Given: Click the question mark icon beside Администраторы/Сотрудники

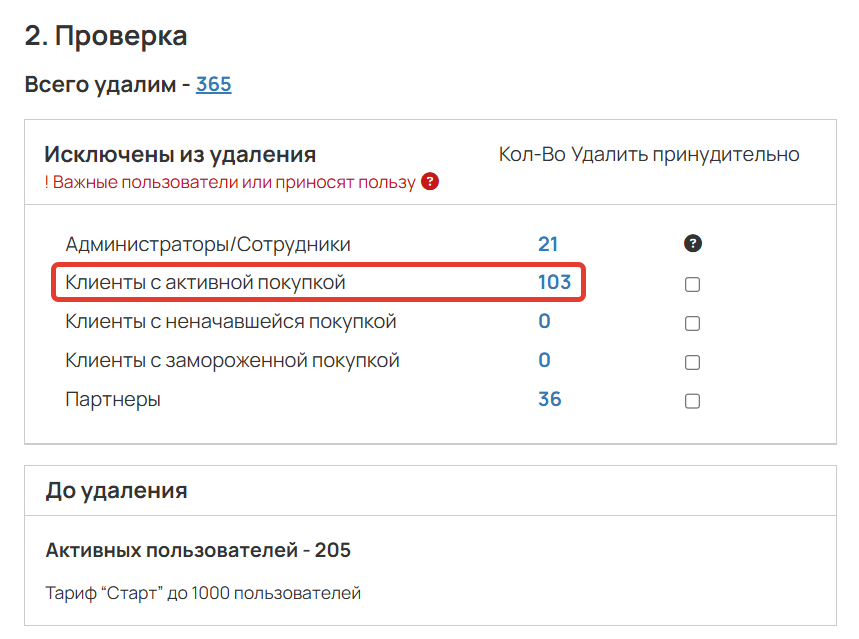Looking at the screenshot, I should [x=693, y=242].
